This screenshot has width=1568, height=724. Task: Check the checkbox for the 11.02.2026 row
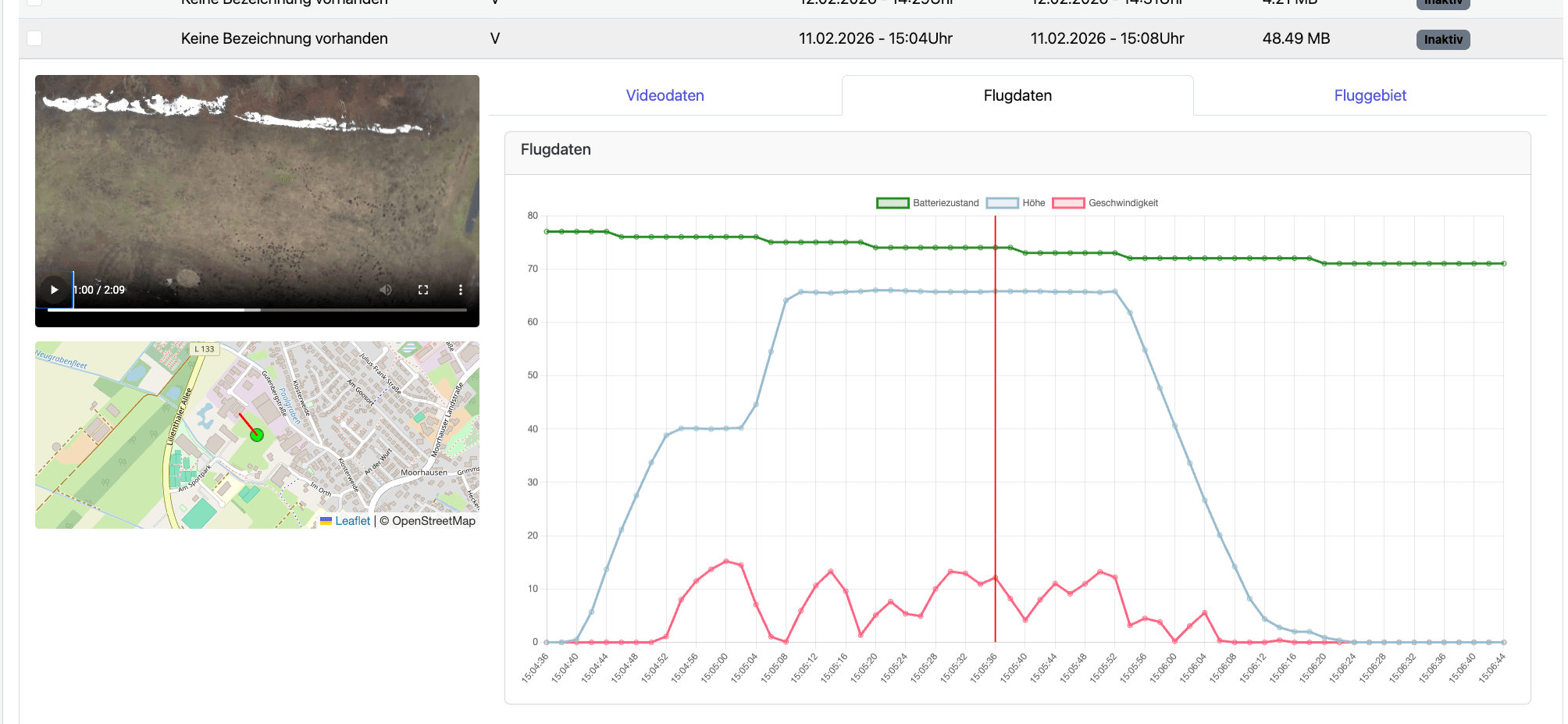[x=34, y=38]
